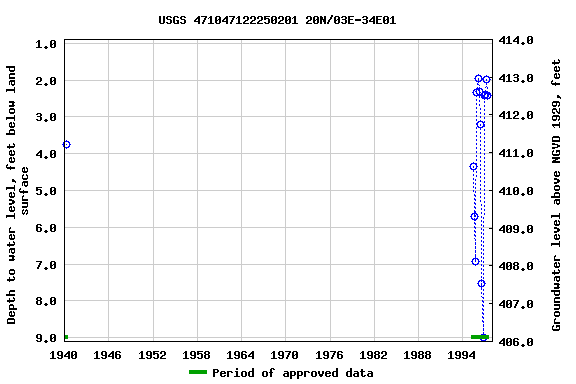Click the '408.0' right axis label
The height and width of the screenshot is (384, 576).
pos(516,266)
